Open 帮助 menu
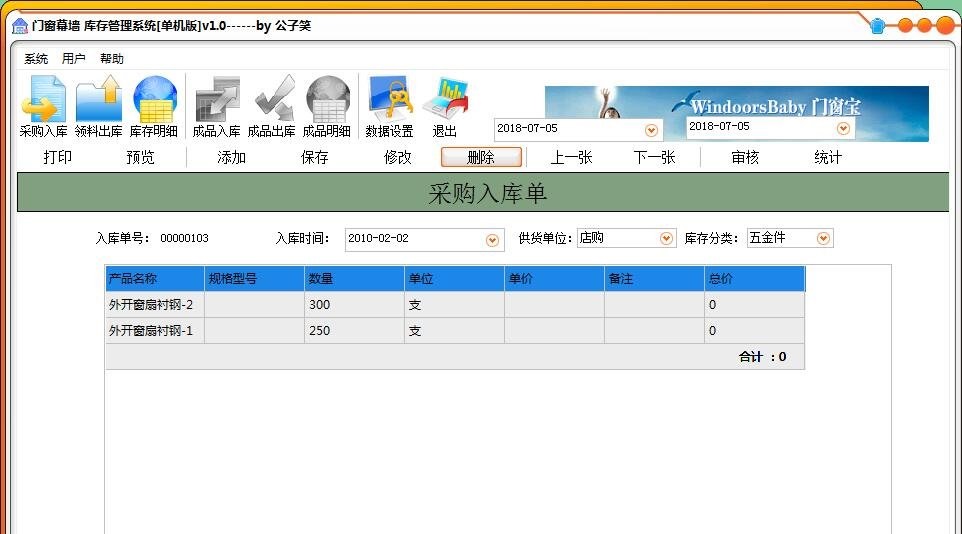The height and width of the screenshot is (534, 962). (112, 59)
